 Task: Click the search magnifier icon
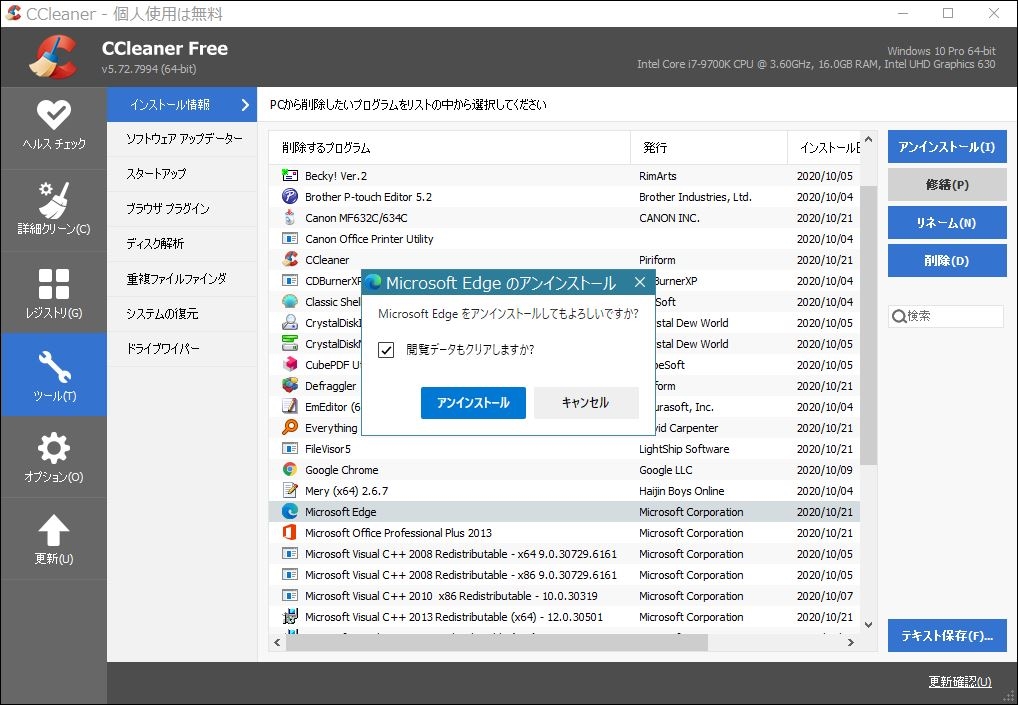899,316
